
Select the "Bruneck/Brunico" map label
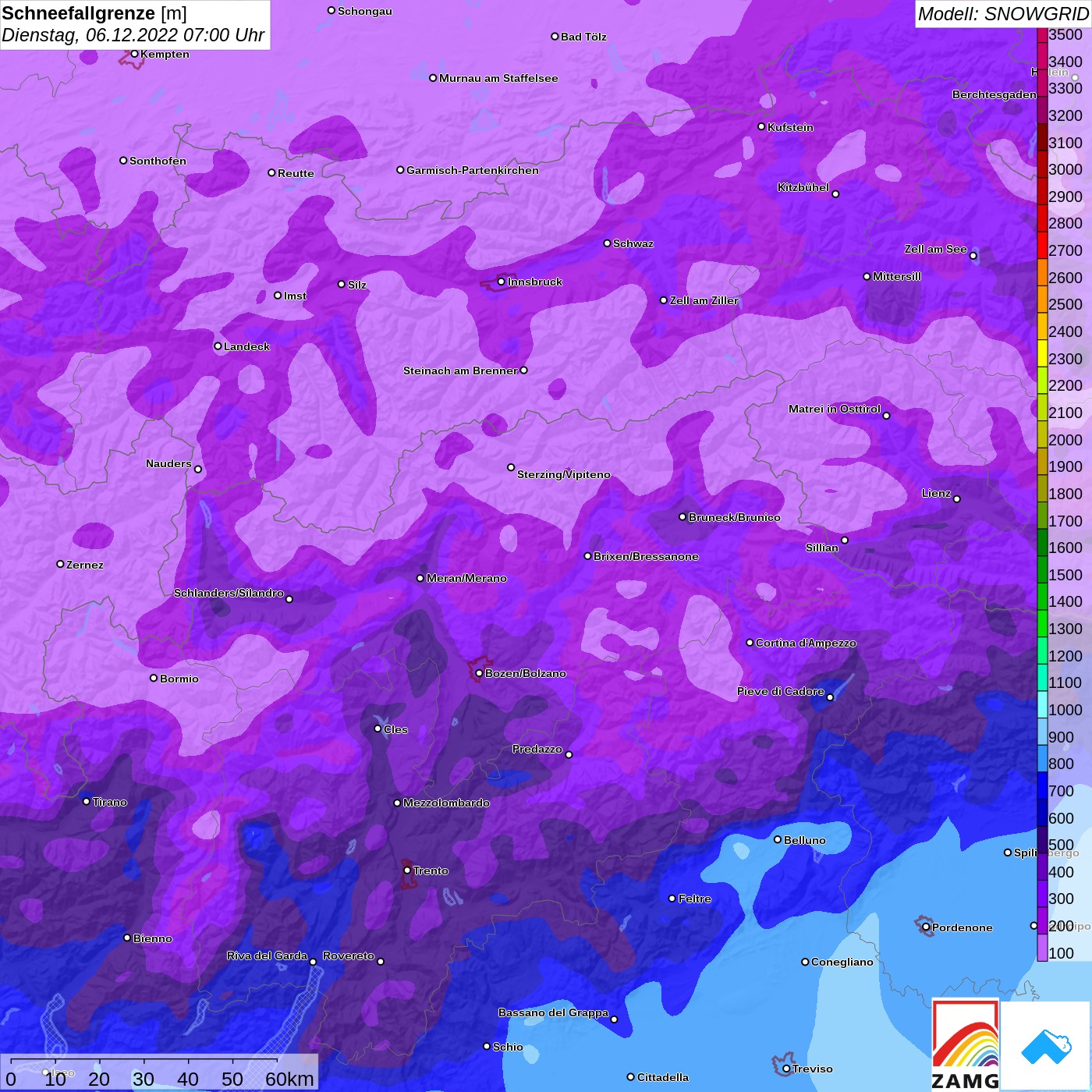pyautogui.click(x=734, y=517)
